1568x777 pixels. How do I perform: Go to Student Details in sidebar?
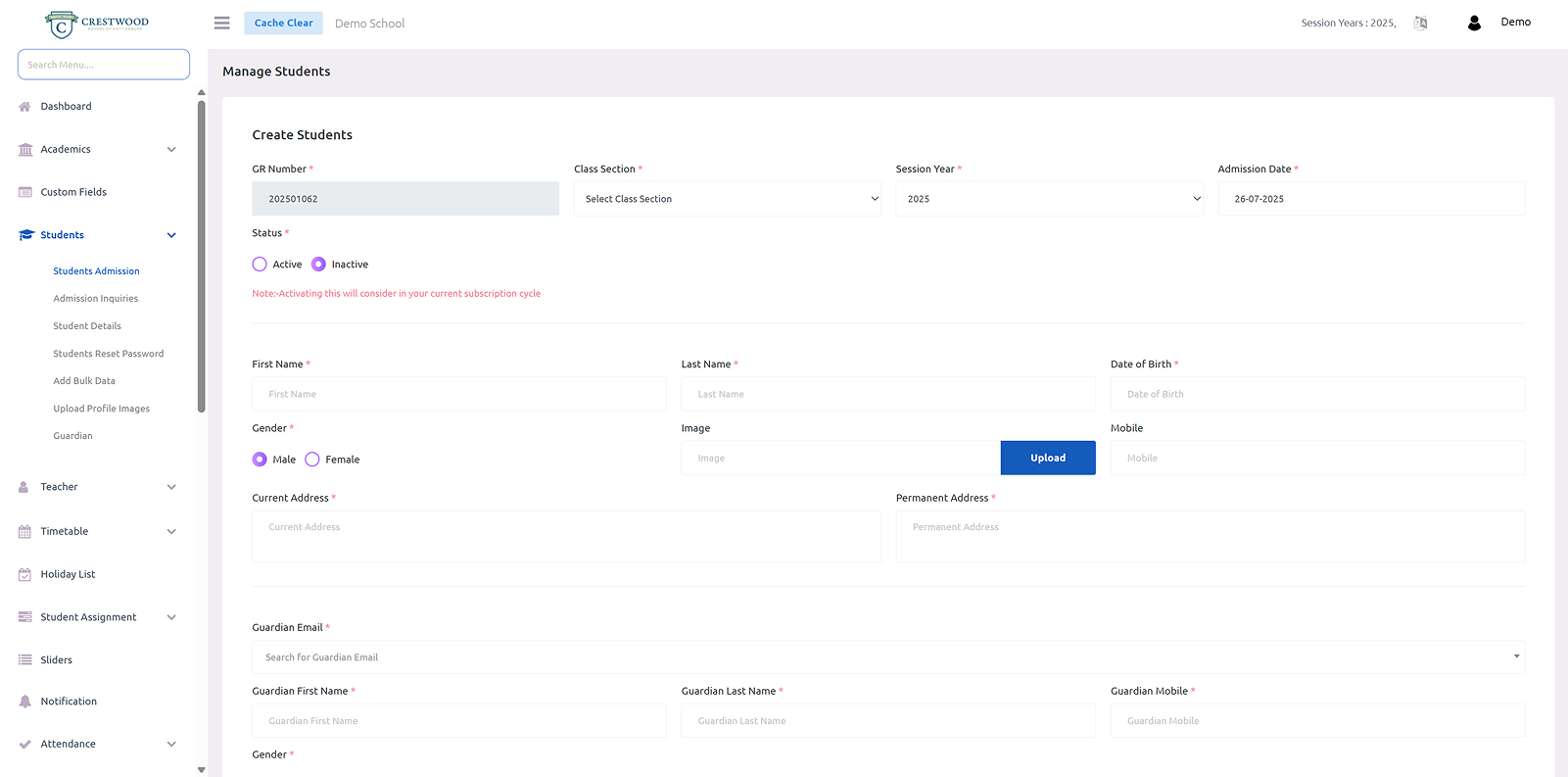(x=87, y=326)
